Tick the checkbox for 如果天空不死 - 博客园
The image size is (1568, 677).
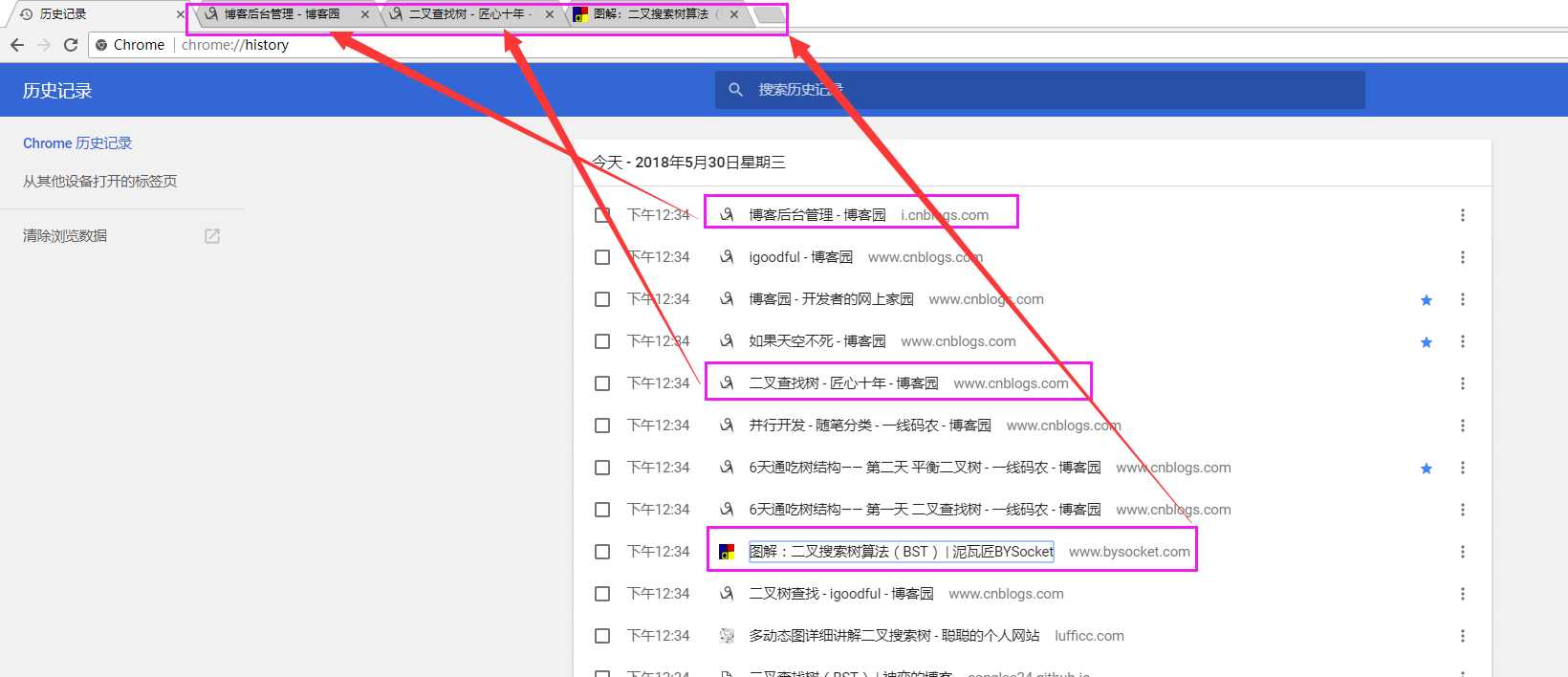pos(602,341)
